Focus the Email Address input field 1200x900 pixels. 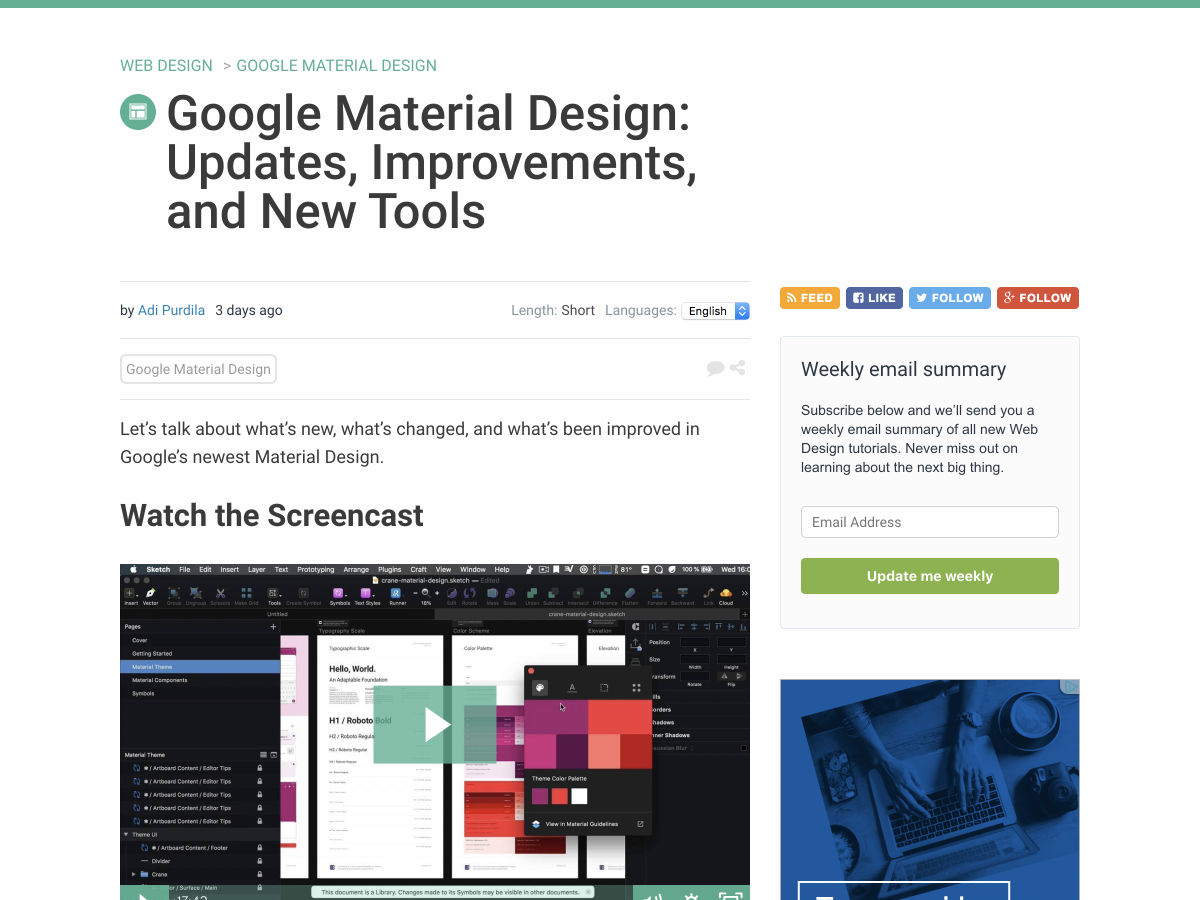click(930, 522)
